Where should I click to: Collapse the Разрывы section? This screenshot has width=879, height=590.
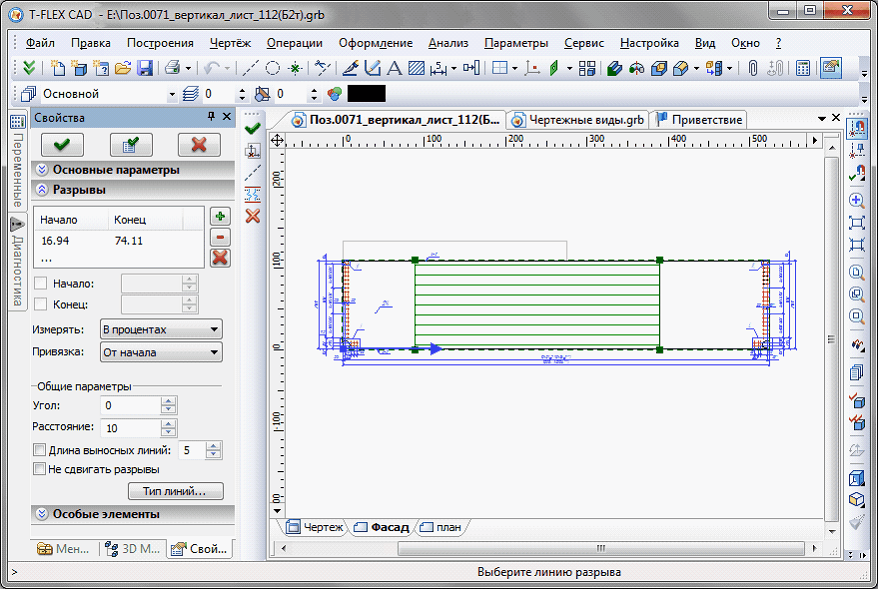coord(133,190)
